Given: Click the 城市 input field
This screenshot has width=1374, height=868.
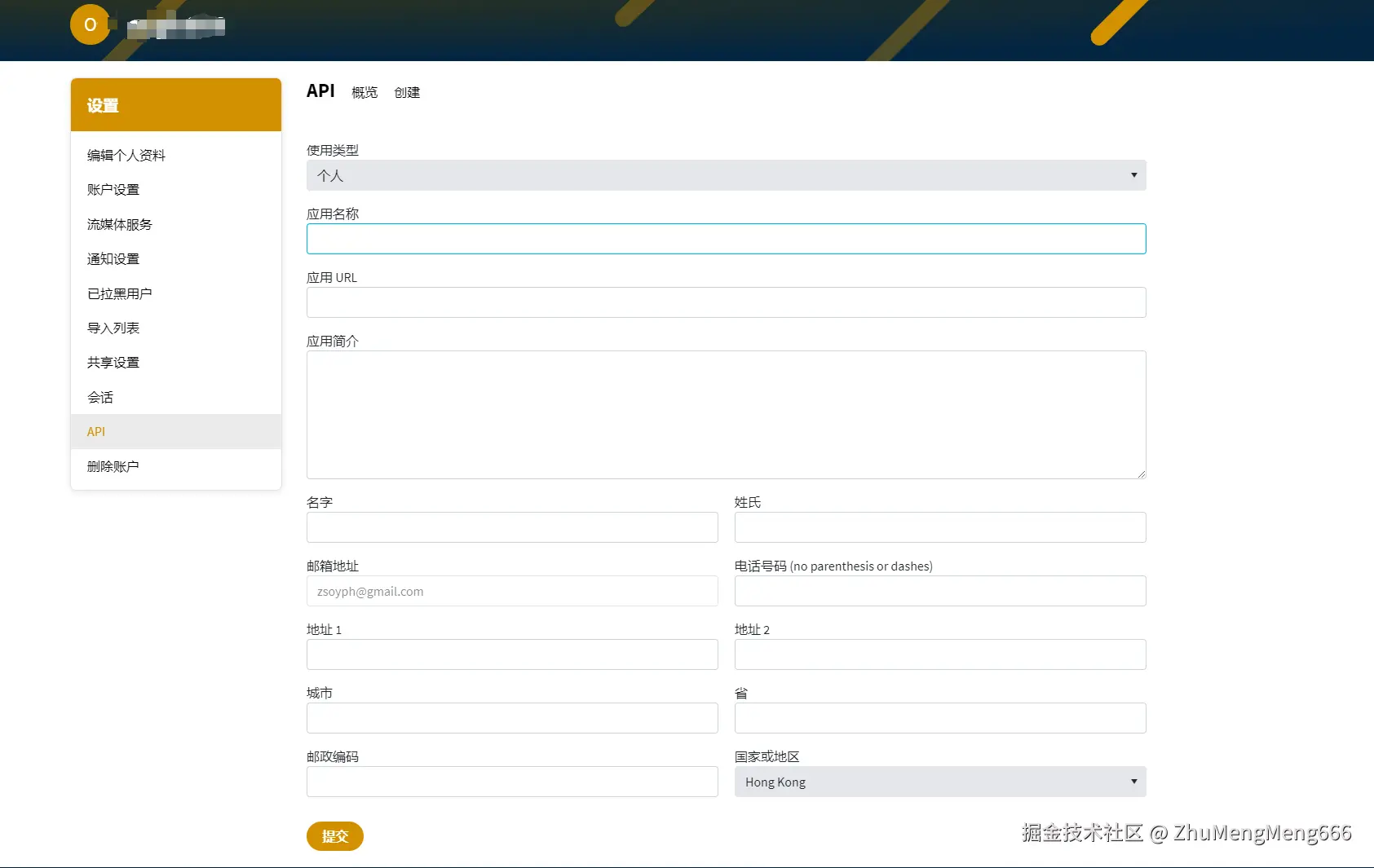Looking at the screenshot, I should (x=512, y=718).
